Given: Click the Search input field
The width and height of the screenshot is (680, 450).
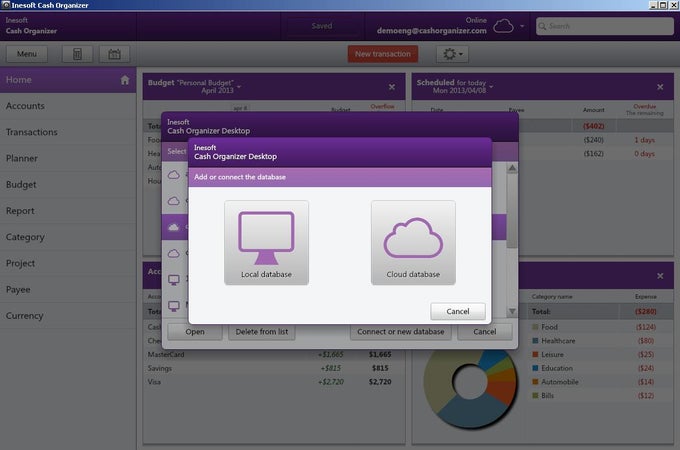Looking at the screenshot, I should point(605,26).
